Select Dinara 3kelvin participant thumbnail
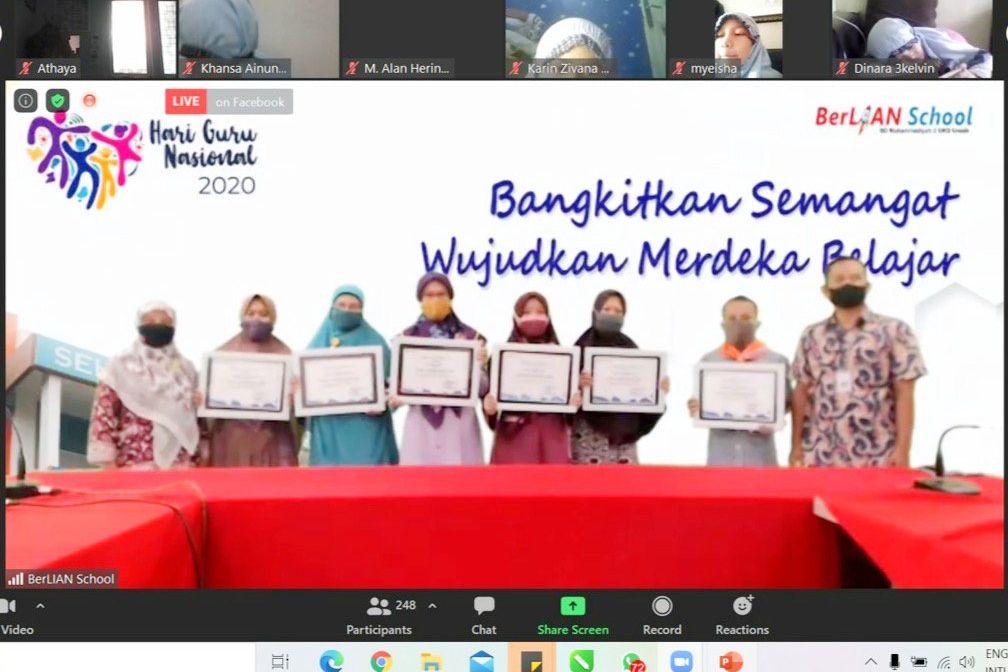This screenshot has width=1008, height=672. [x=912, y=39]
